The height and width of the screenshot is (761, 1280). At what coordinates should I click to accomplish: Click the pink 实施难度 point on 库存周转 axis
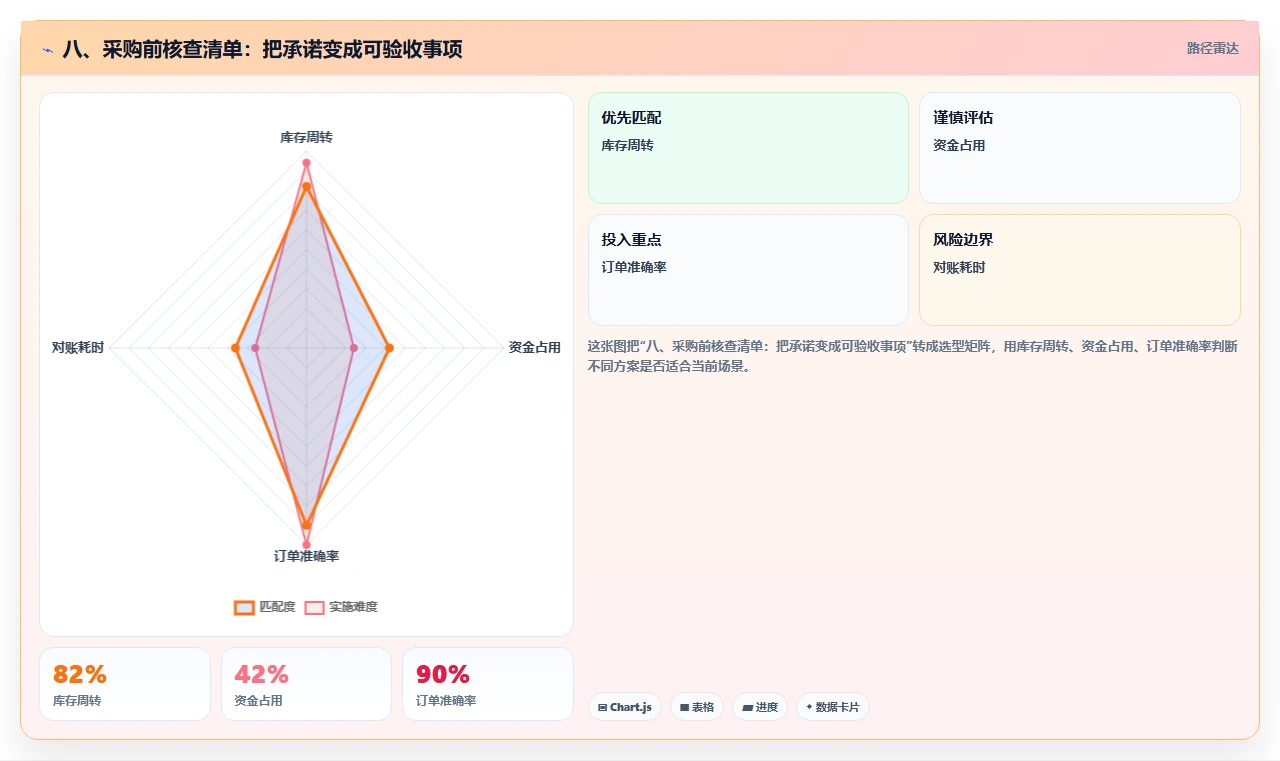[306, 162]
